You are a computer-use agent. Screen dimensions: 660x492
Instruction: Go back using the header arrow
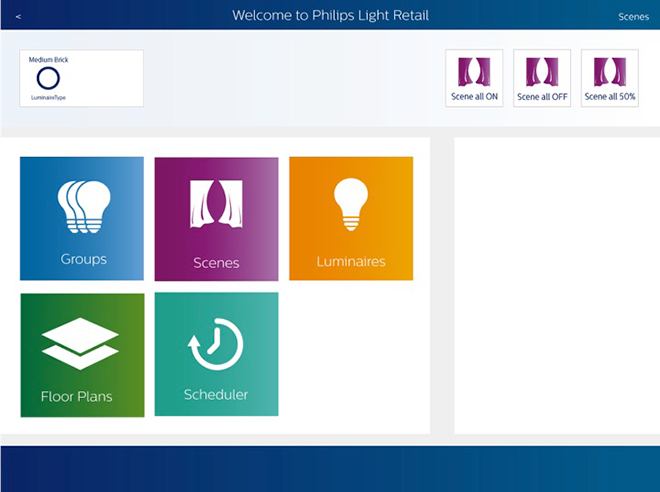[x=18, y=16]
